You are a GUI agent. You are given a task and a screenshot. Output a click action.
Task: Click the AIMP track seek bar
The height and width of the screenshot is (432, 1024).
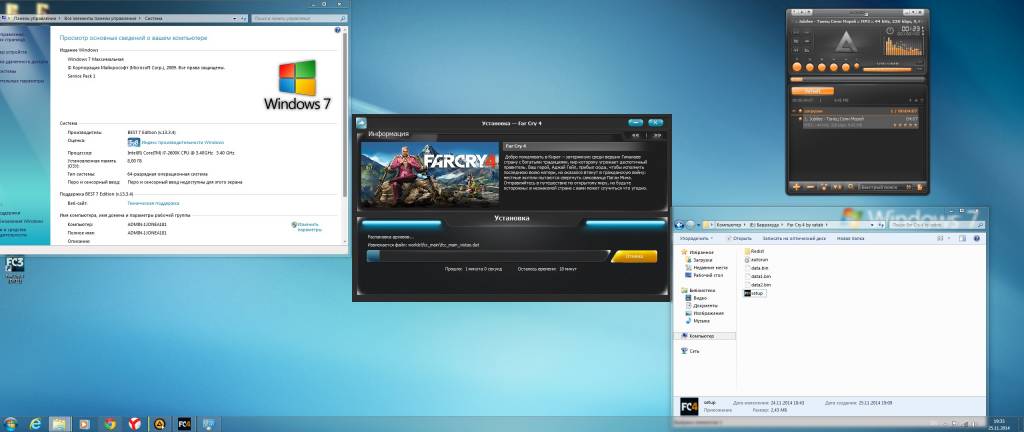click(x=857, y=79)
